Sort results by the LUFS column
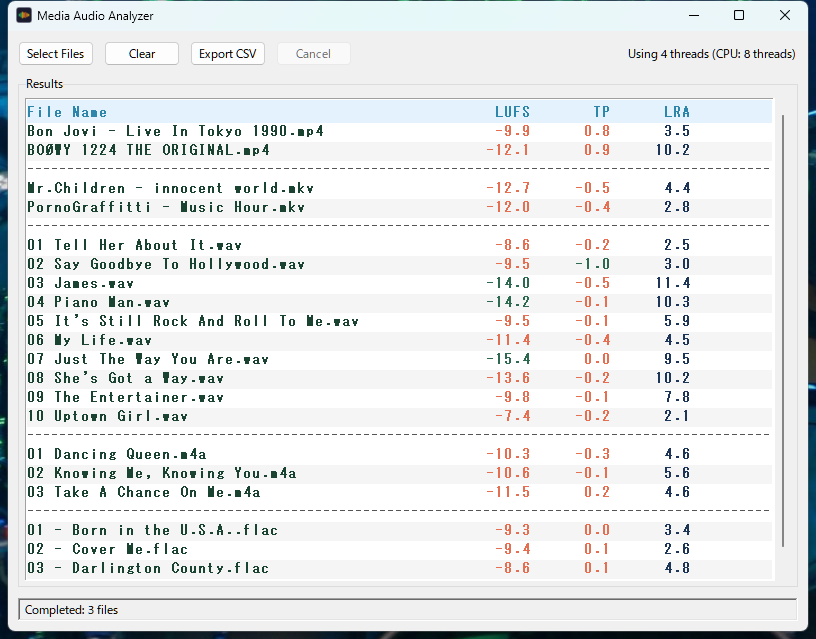The width and height of the screenshot is (816, 639). (510, 111)
